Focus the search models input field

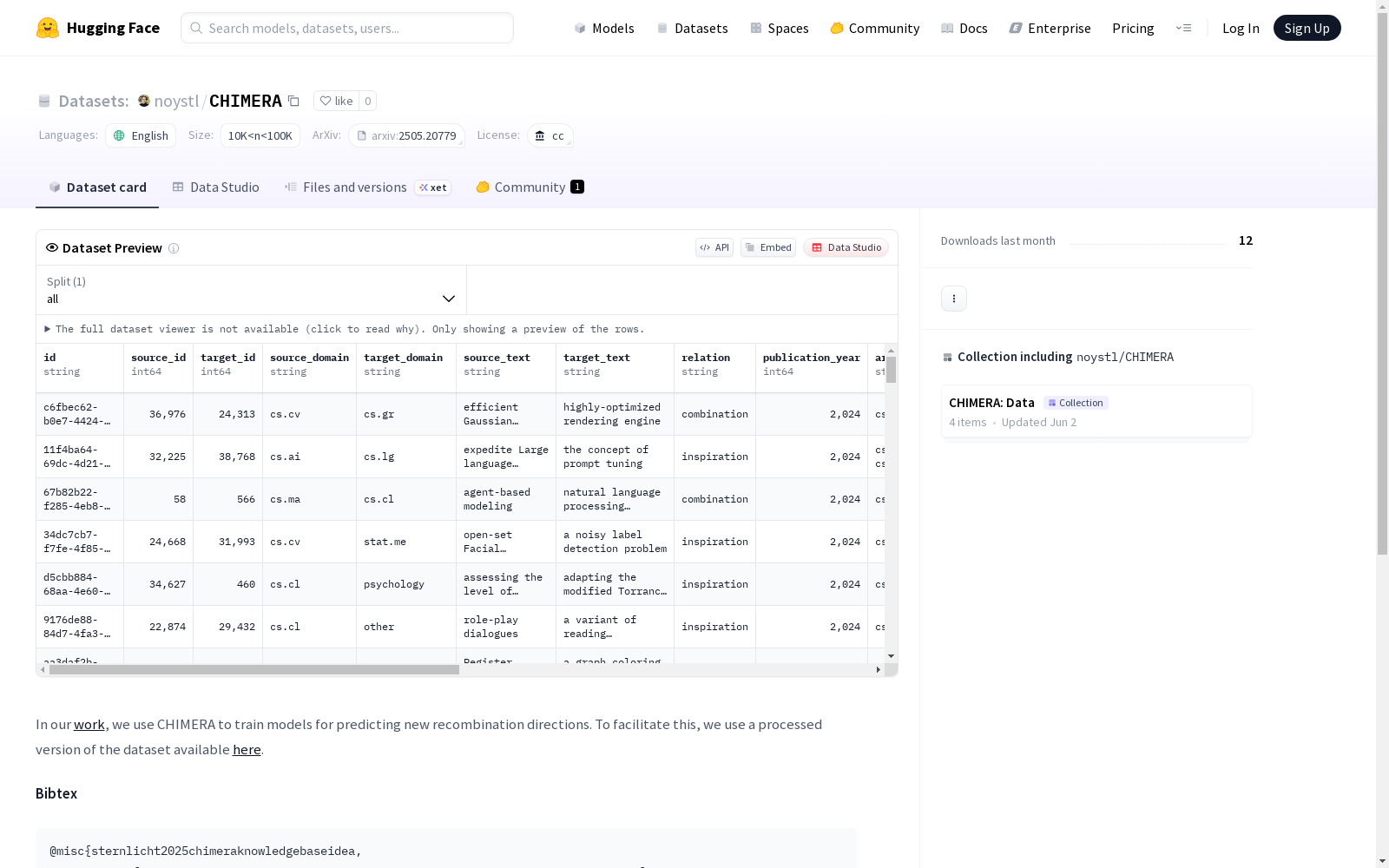pyautogui.click(x=347, y=28)
